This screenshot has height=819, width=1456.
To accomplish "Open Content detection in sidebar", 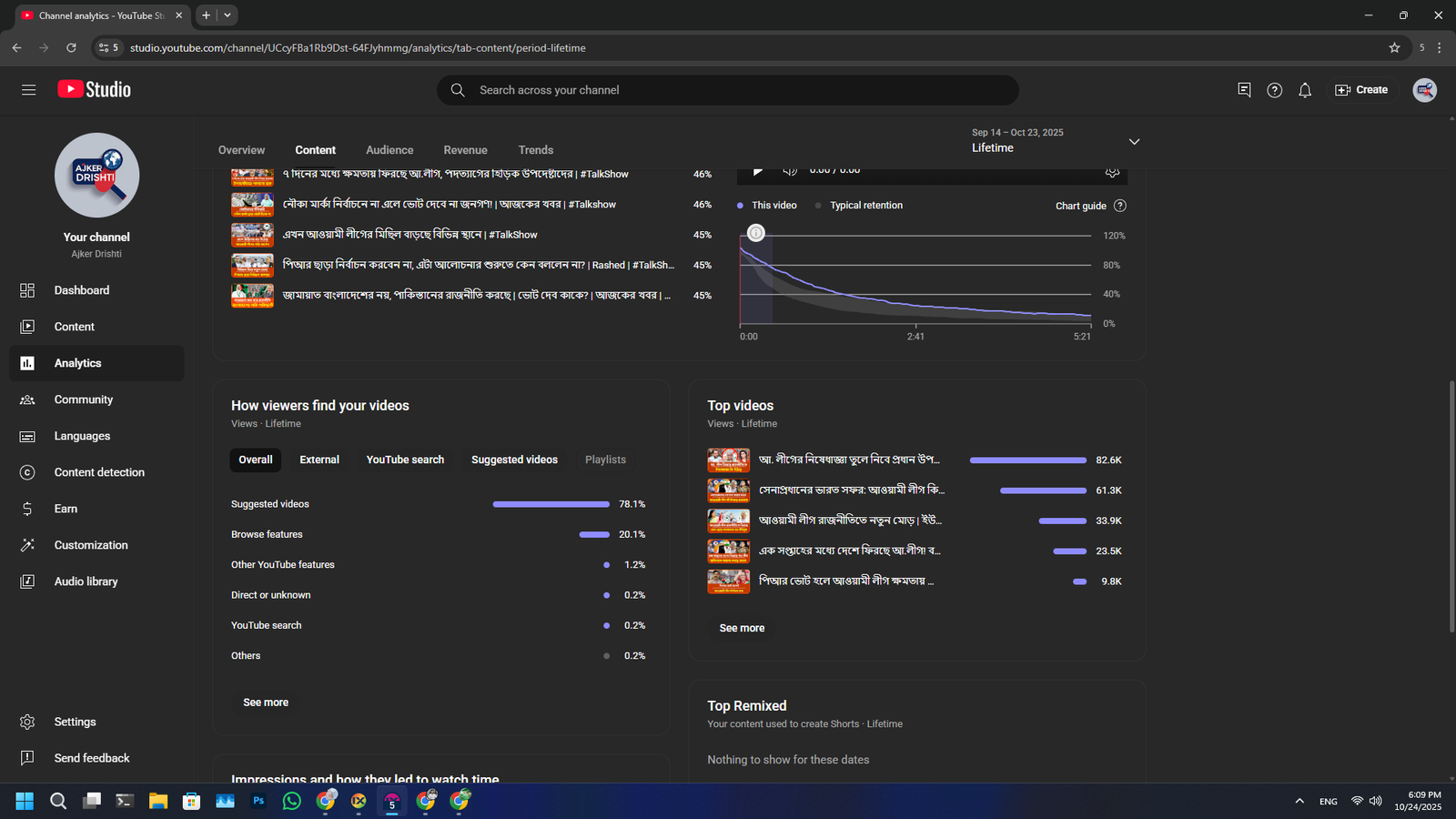I will click(x=98, y=472).
